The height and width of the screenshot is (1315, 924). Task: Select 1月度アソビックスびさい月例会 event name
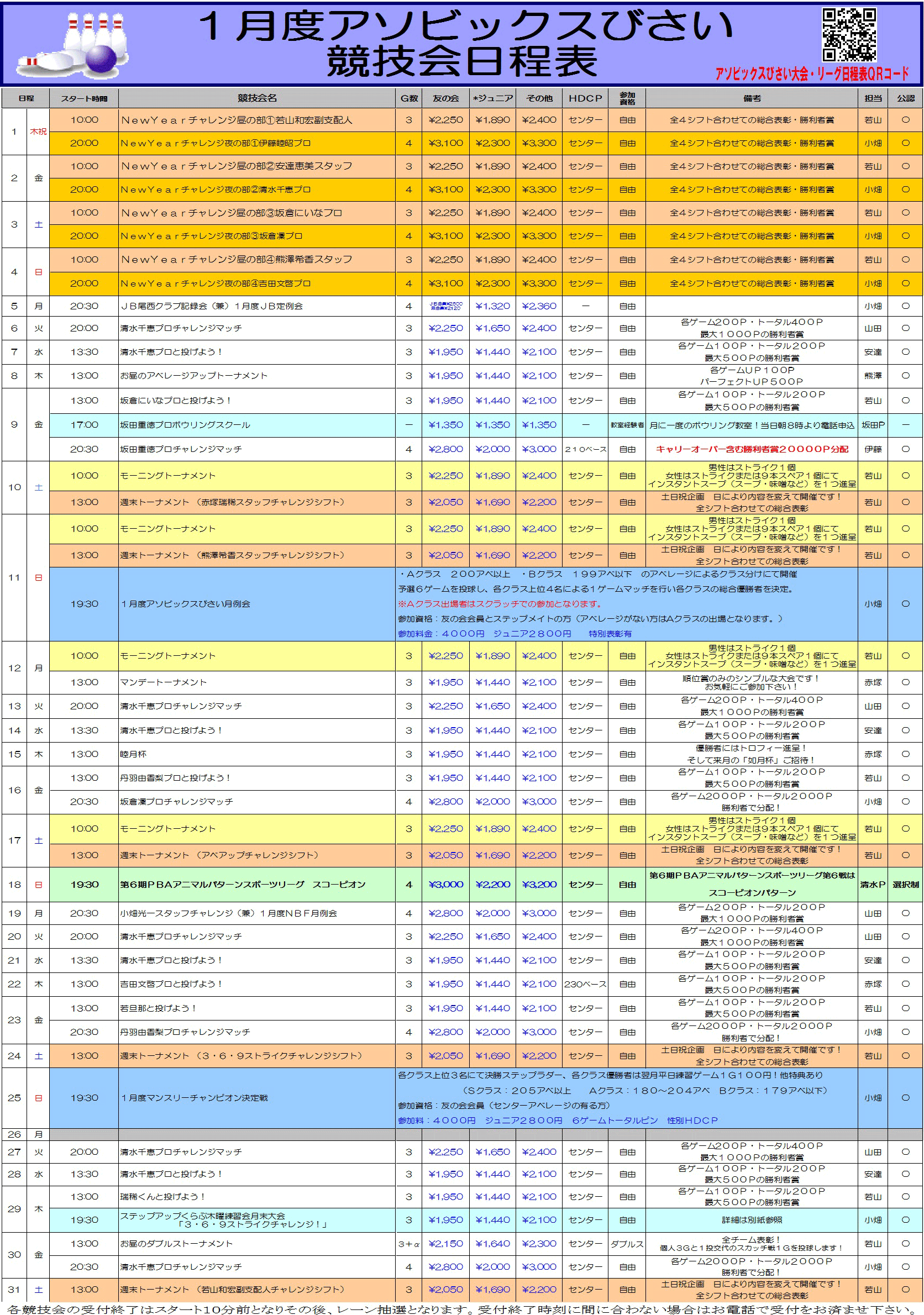tap(186, 604)
